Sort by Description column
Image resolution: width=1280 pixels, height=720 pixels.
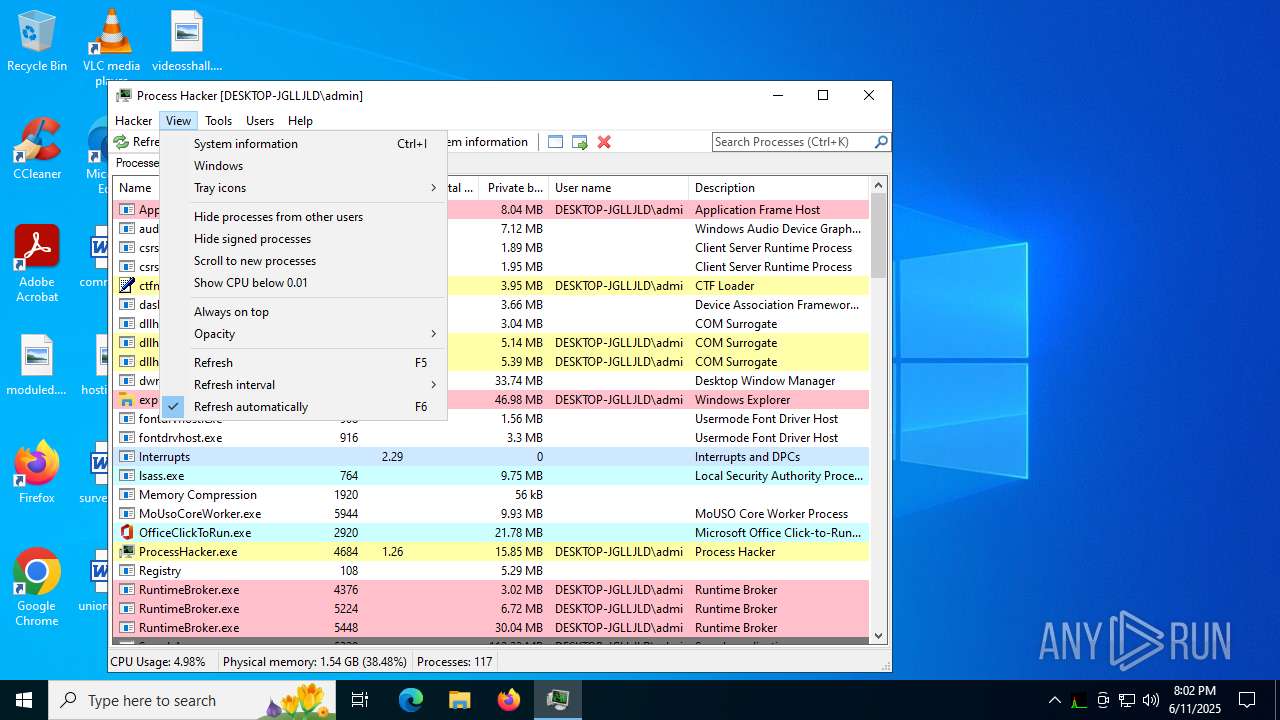tap(779, 187)
